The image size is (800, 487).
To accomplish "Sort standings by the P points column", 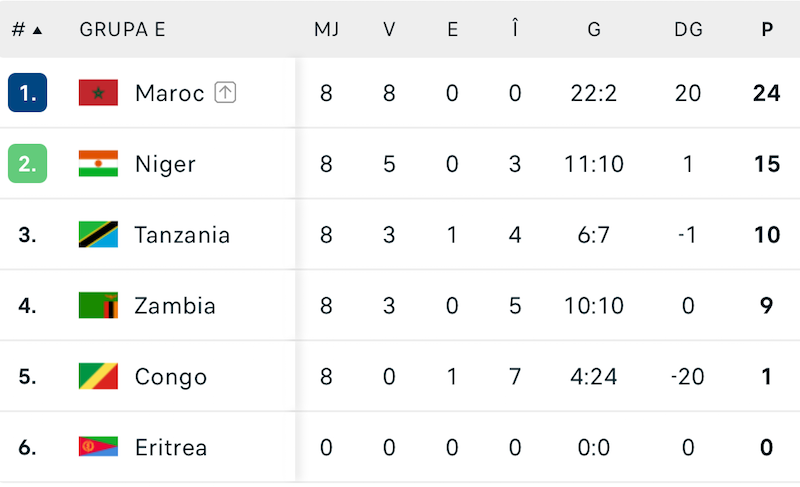I will pos(767,29).
